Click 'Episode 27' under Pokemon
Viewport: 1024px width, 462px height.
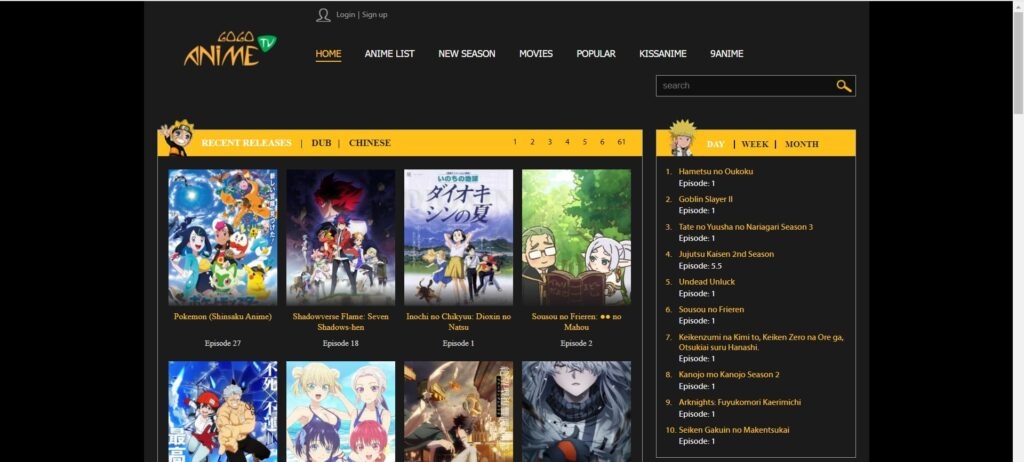click(223, 343)
